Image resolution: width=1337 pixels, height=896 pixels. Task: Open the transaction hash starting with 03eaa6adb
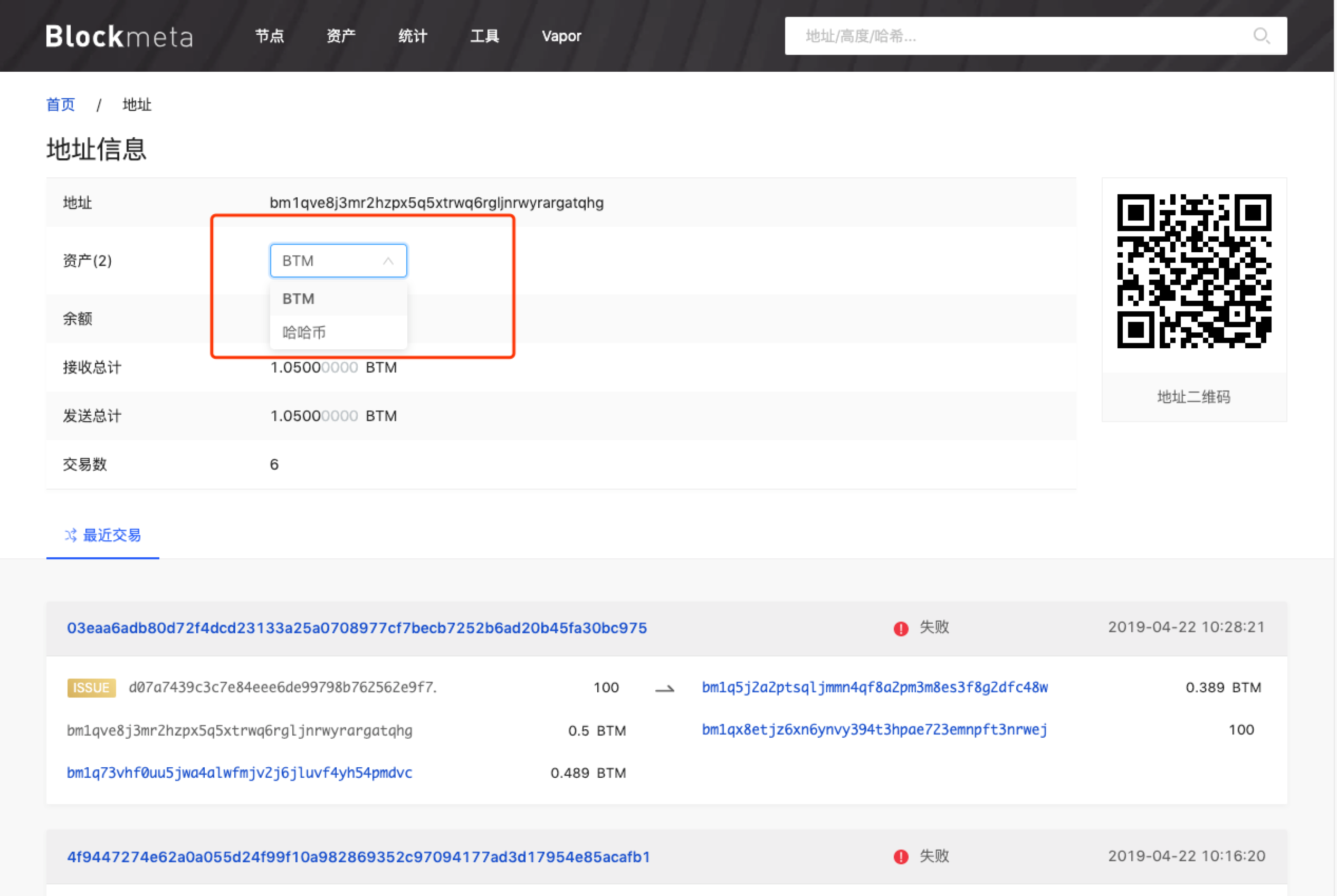tap(357, 628)
